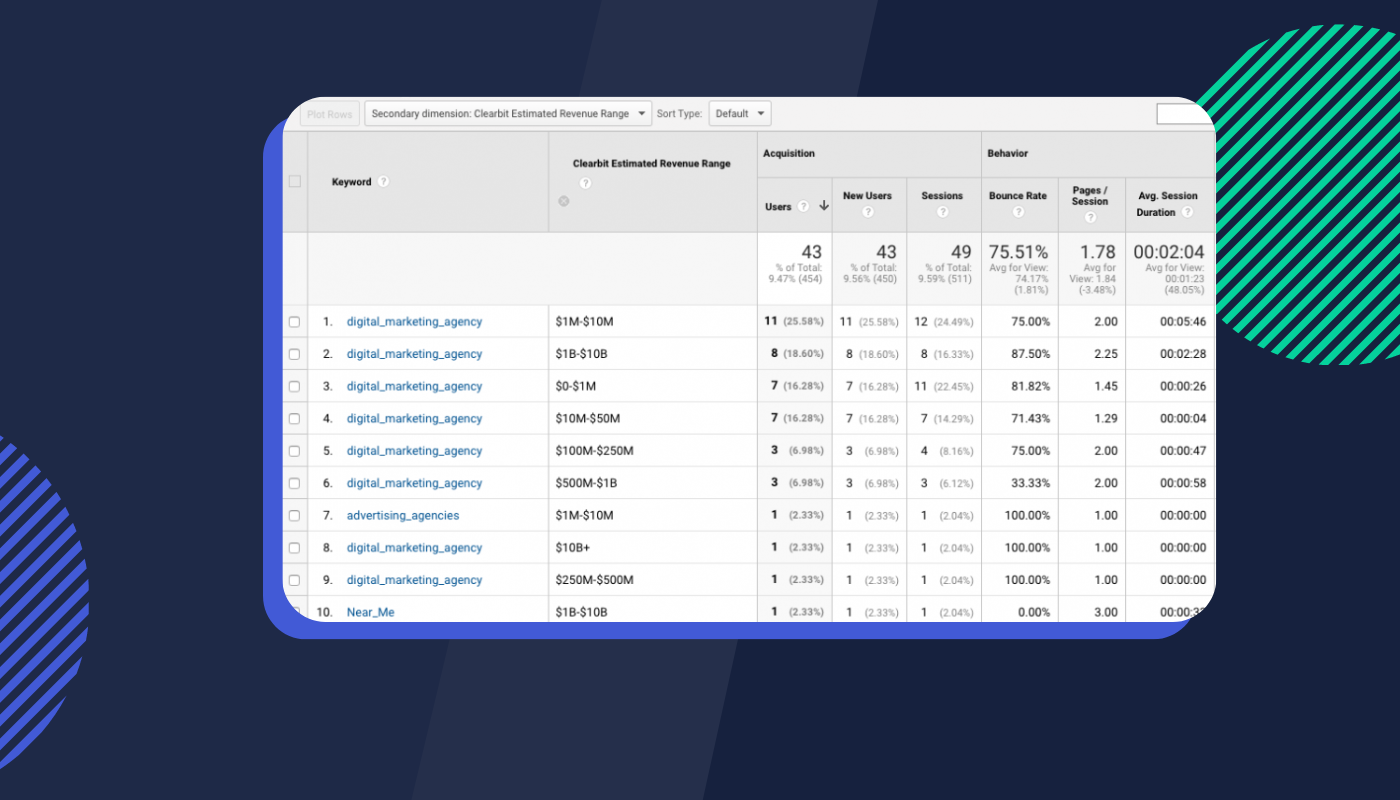Remove the secondary dimension with the X icon

click(563, 201)
